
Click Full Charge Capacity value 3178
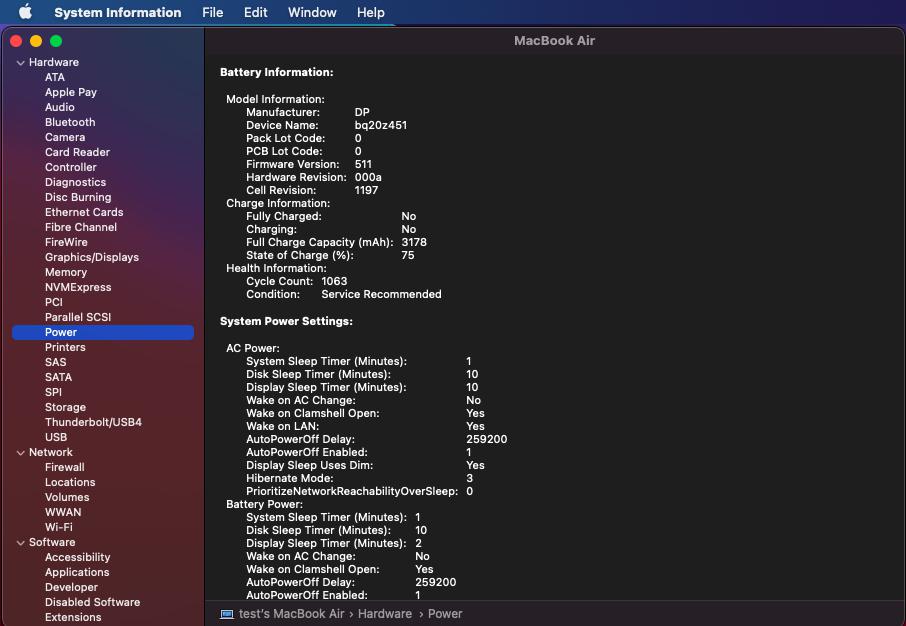[x=414, y=243]
